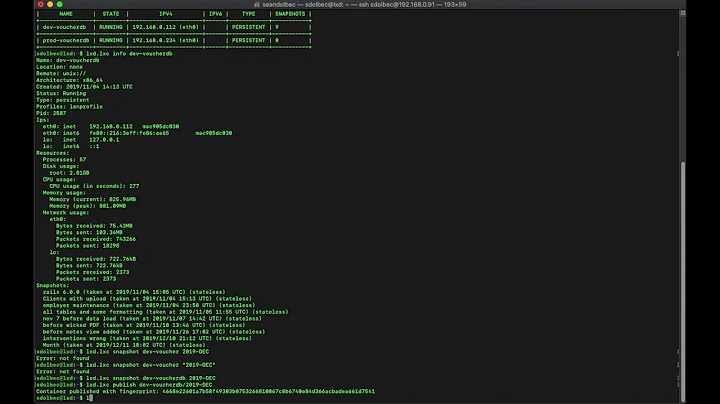Click the red close window button

pyautogui.click(x=42, y=5)
